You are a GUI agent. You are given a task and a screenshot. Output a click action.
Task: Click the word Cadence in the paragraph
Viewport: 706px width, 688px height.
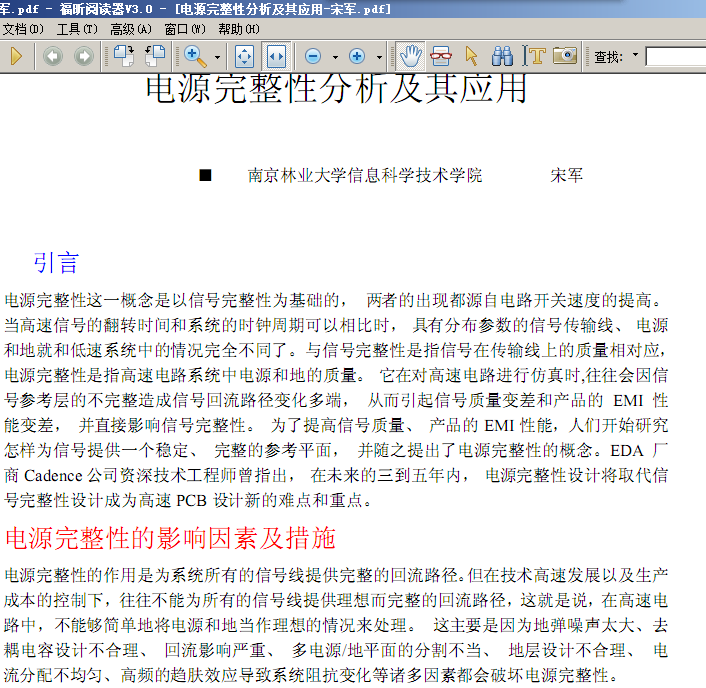pos(53,475)
